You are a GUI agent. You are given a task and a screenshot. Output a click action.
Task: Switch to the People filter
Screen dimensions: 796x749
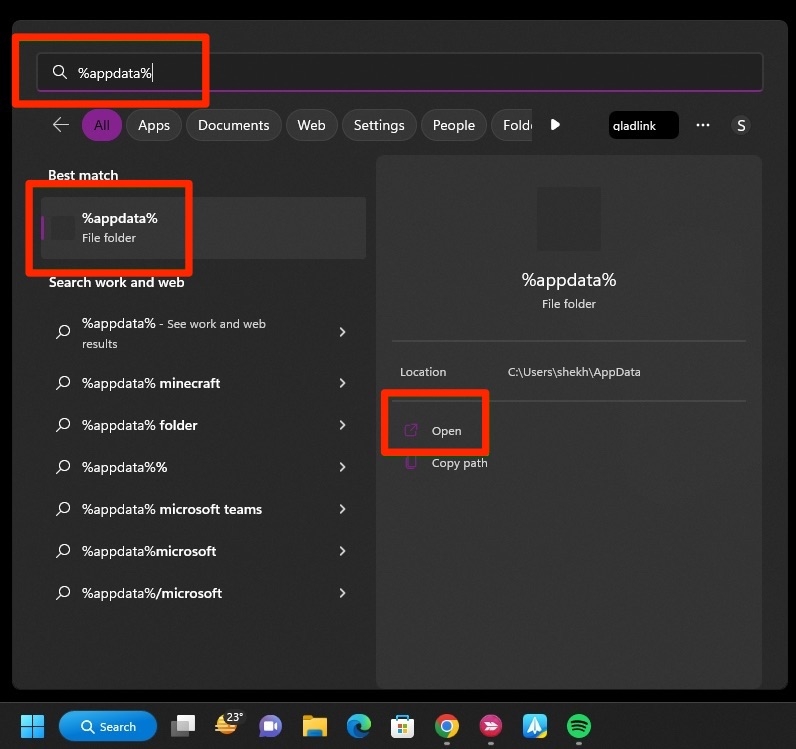tap(454, 125)
